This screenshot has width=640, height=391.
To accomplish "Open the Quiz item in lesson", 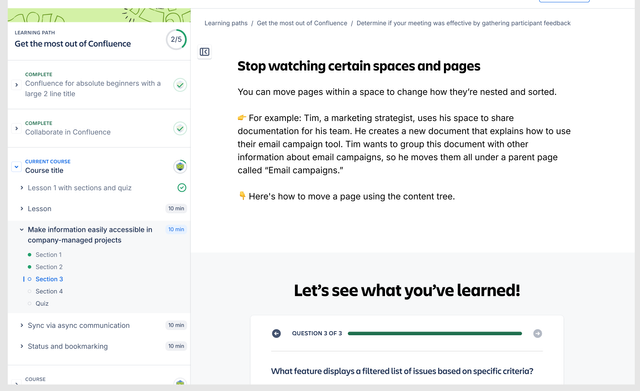I will 42,304.
